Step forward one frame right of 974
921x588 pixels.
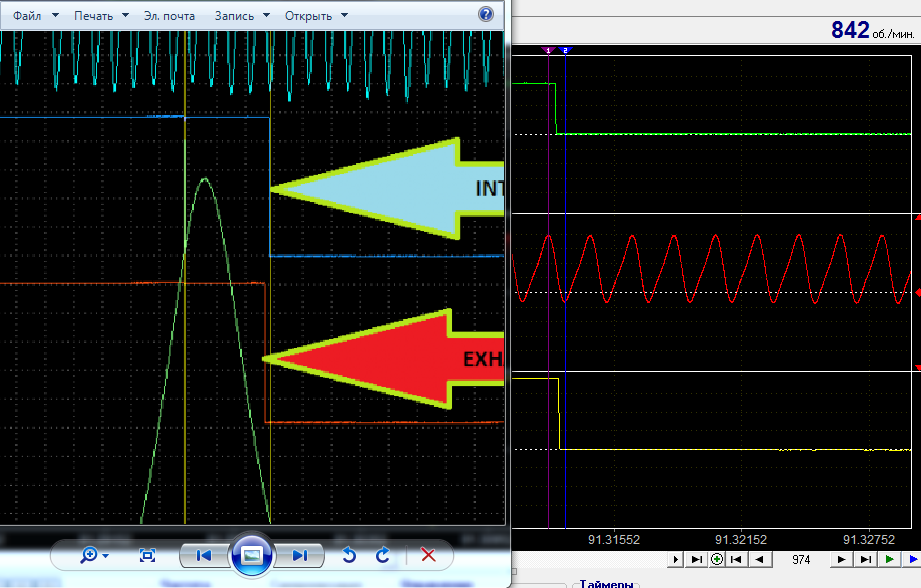[x=841, y=559]
